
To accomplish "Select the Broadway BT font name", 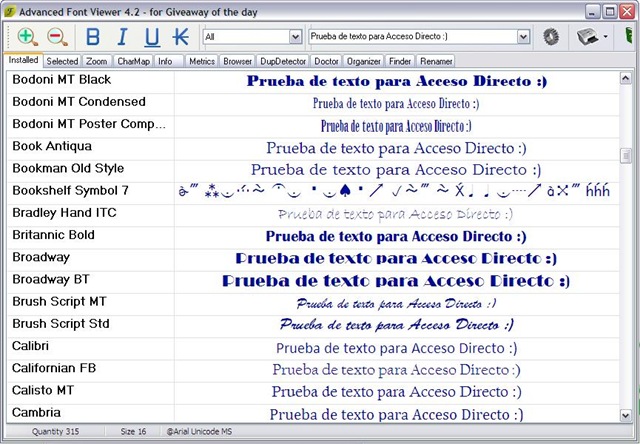I will pyautogui.click(x=51, y=280).
